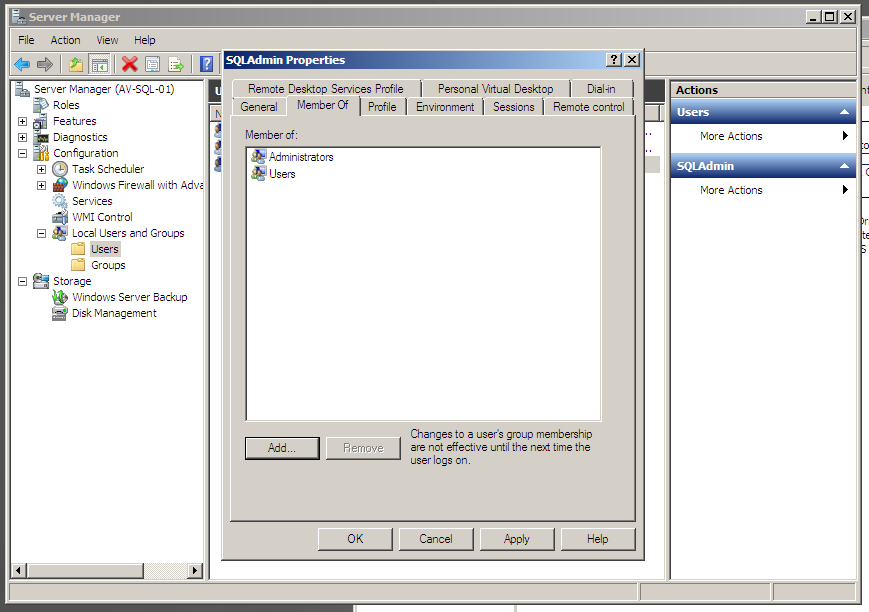Click the Features icon in the tree
This screenshot has width=869, height=612.
pyautogui.click(x=41, y=121)
